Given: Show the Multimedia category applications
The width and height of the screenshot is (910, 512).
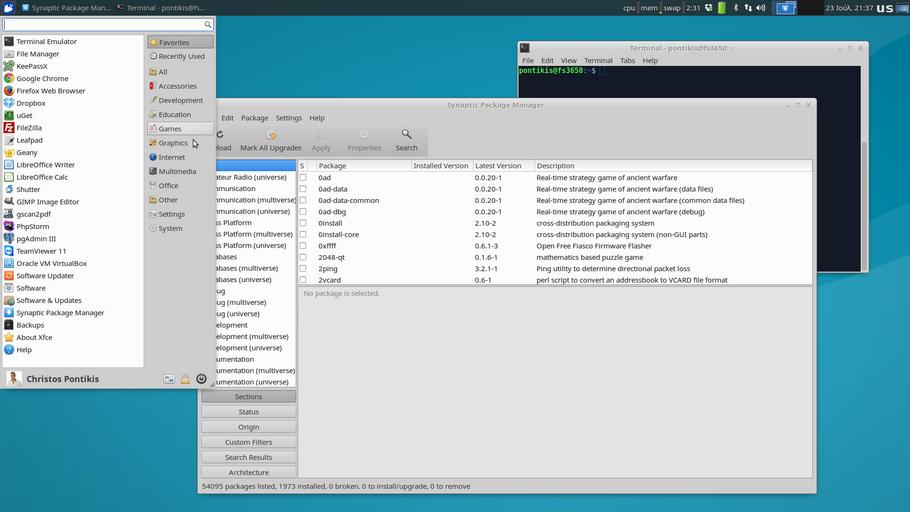Looking at the screenshot, I should [x=177, y=171].
